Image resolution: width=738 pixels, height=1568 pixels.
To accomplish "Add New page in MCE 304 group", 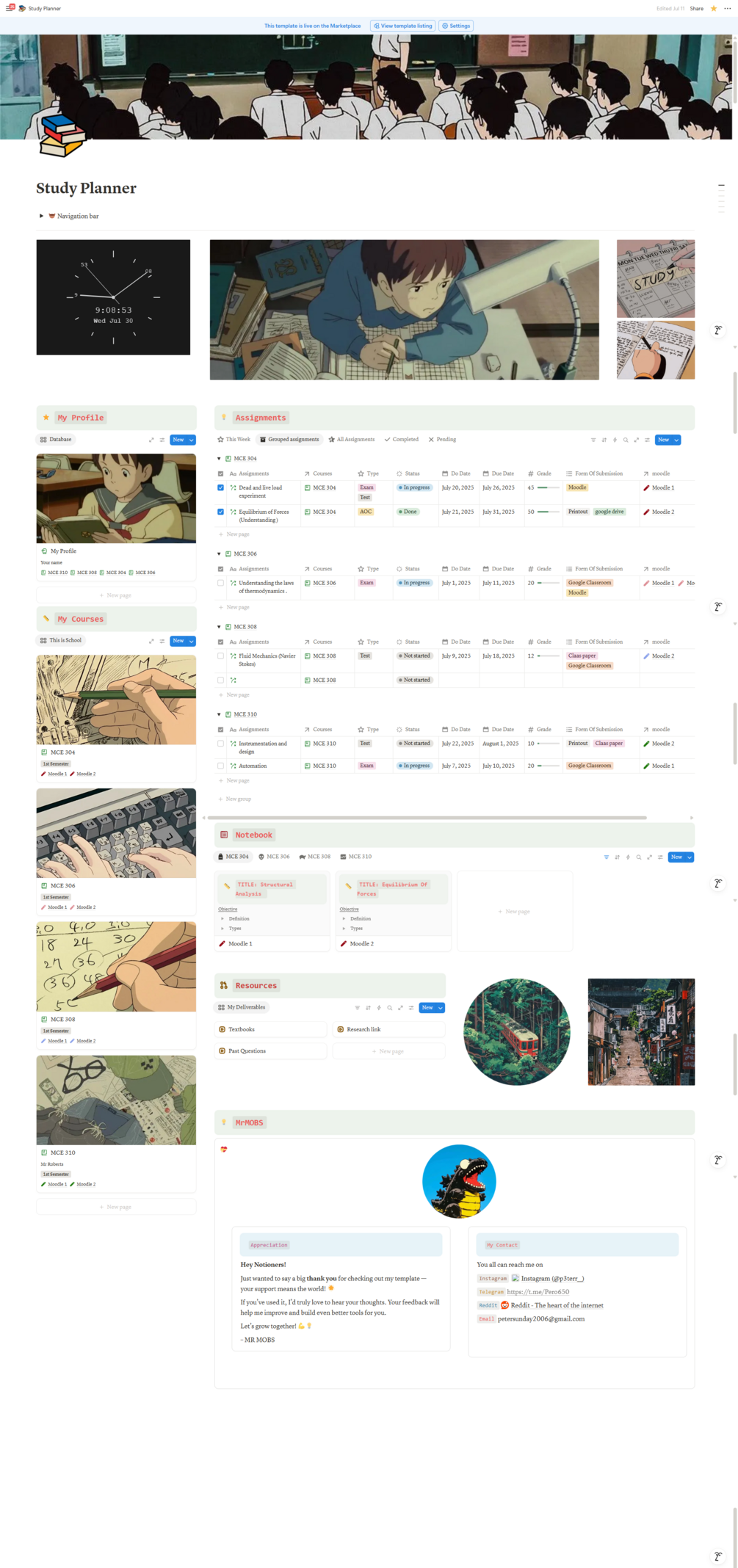I will coord(234,534).
